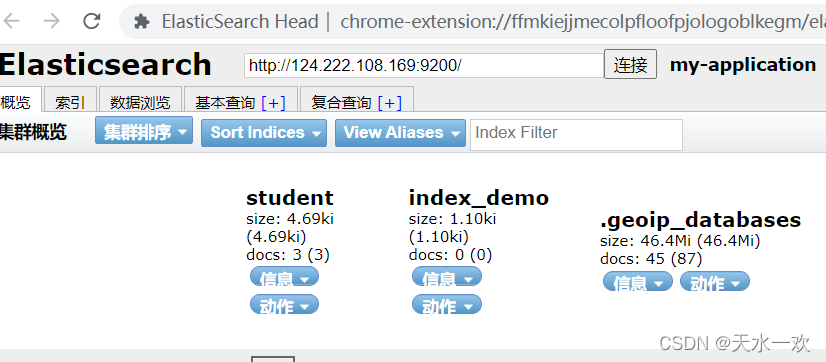Click the index_demo index name
The width and height of the screenshot is (826, 362).
[x=479, y=198]
